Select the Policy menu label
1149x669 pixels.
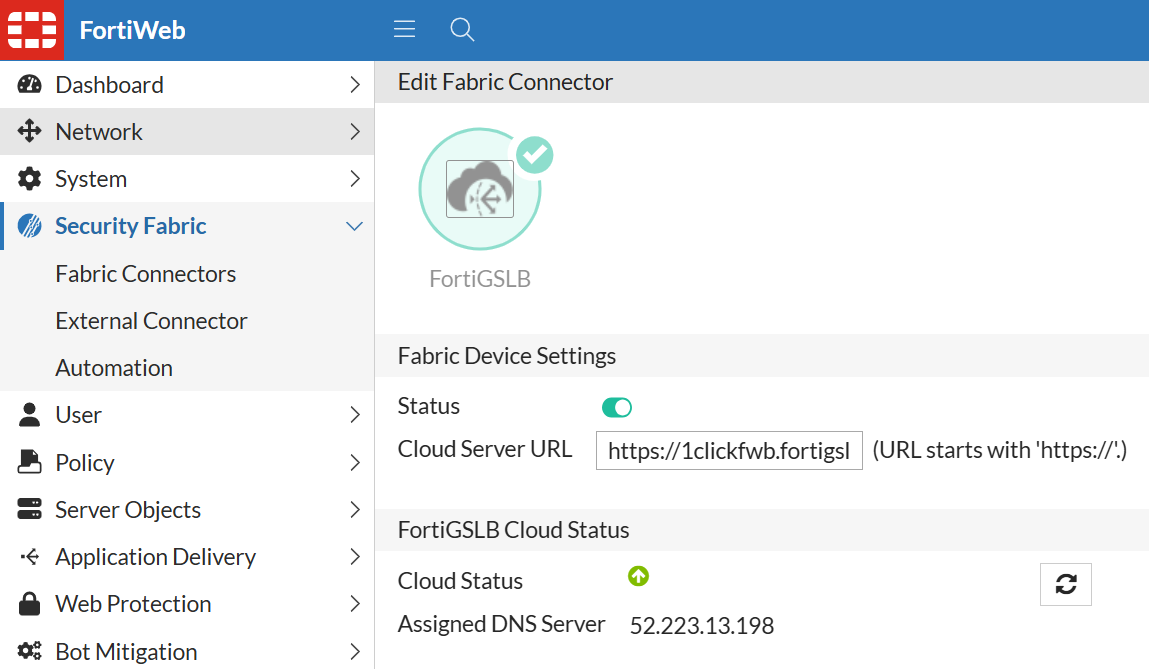[x=85, y=462]
